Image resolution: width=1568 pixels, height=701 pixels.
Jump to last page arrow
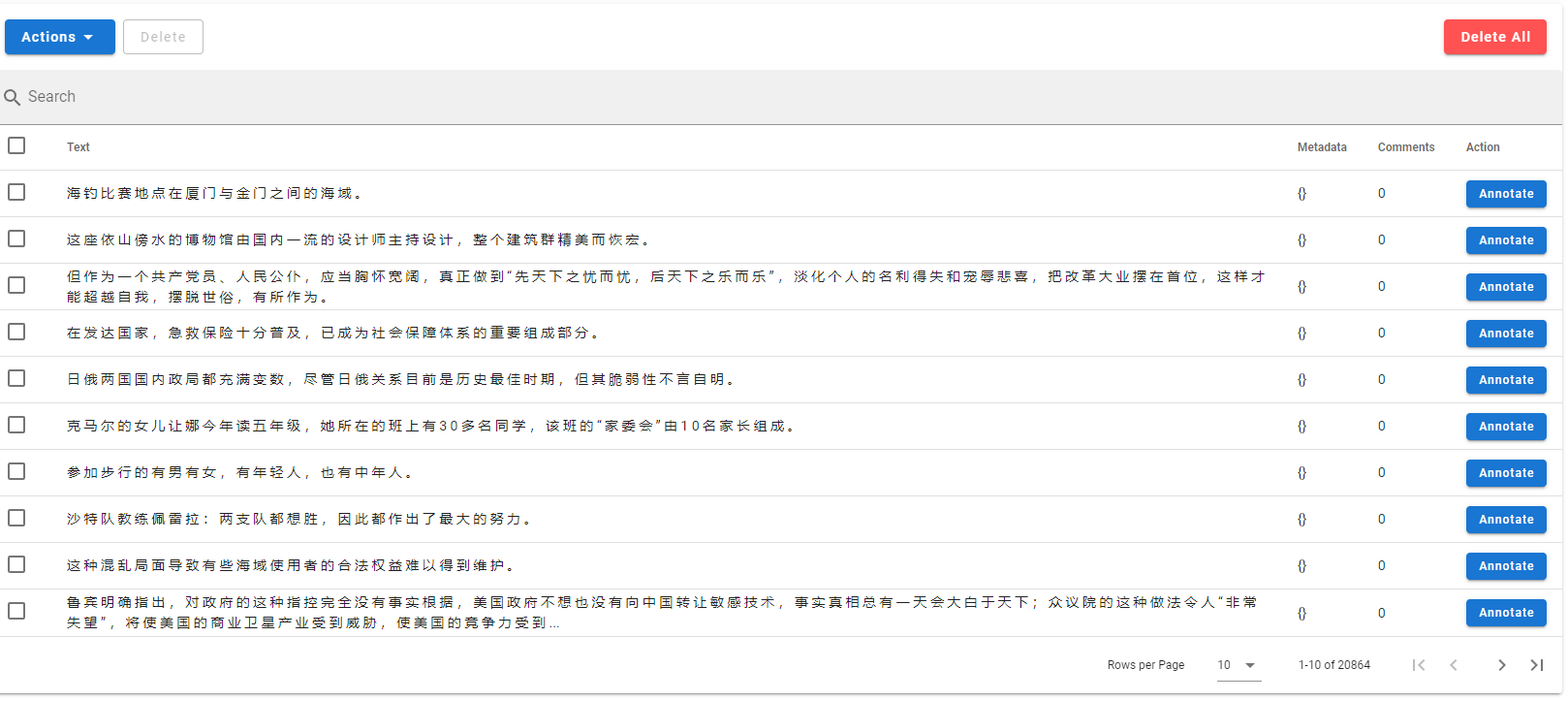point(1537,665)
